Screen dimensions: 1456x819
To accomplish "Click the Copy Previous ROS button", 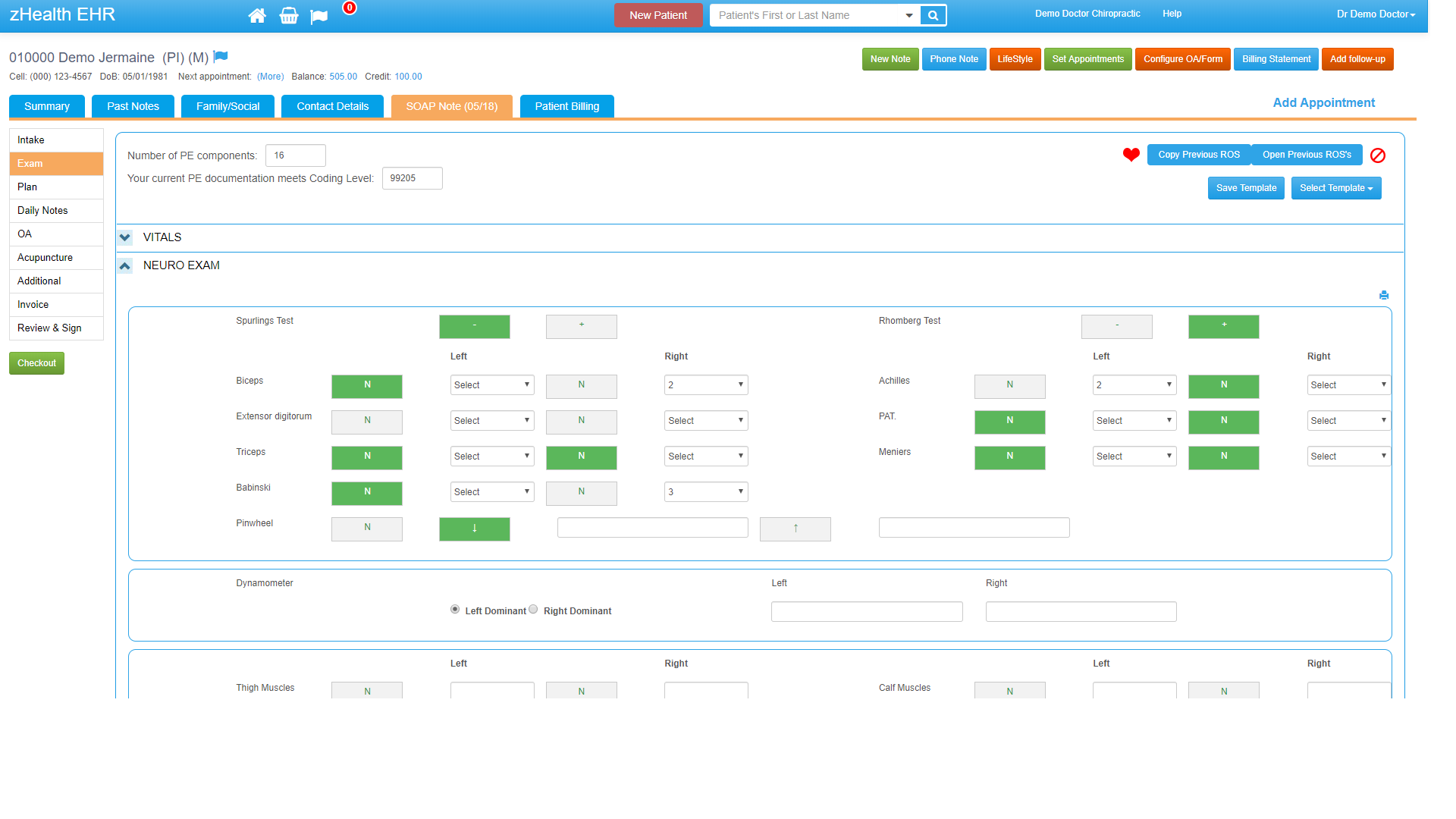I will [1198, 155].
